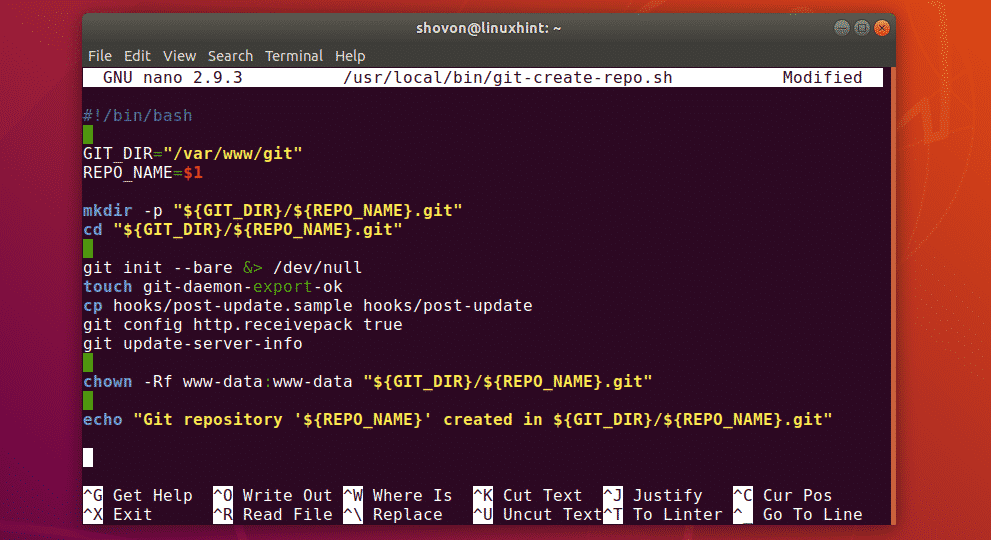
Task: Open the File menu
Action: (100, 56)
